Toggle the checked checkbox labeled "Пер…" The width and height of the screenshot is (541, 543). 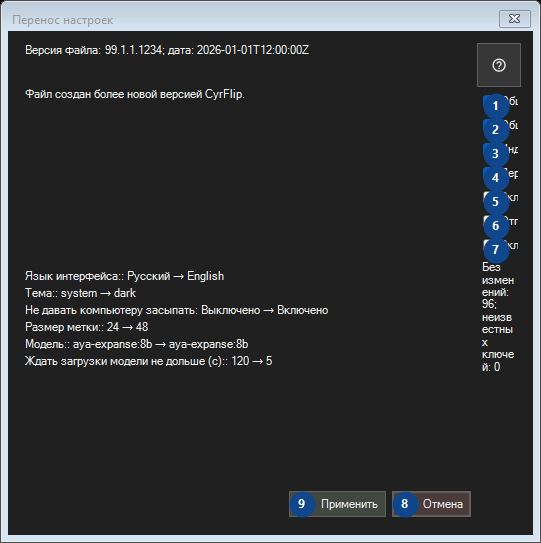[500, 173]
